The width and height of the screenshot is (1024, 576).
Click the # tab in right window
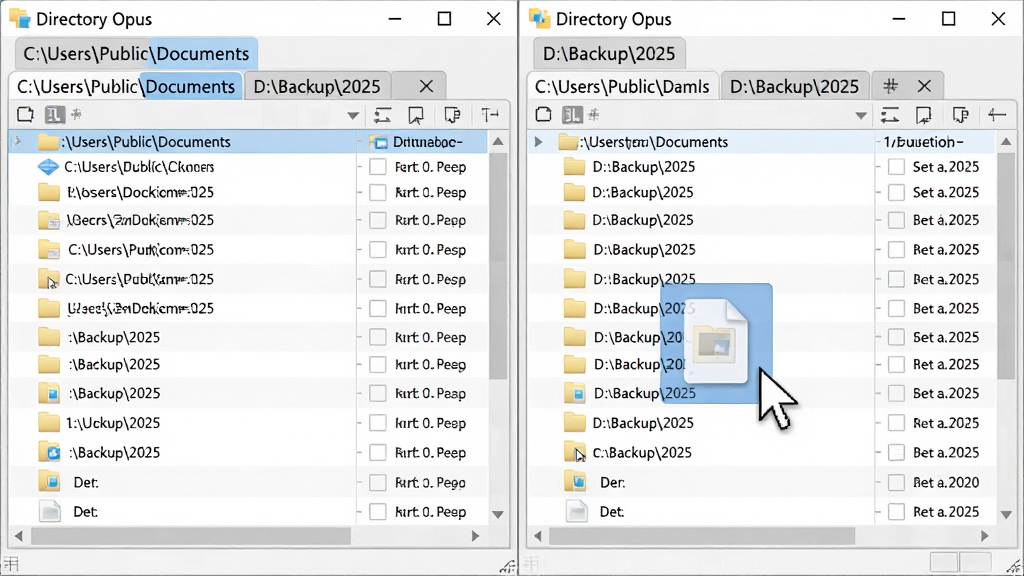pyautogui.click(x=890, y=86)
